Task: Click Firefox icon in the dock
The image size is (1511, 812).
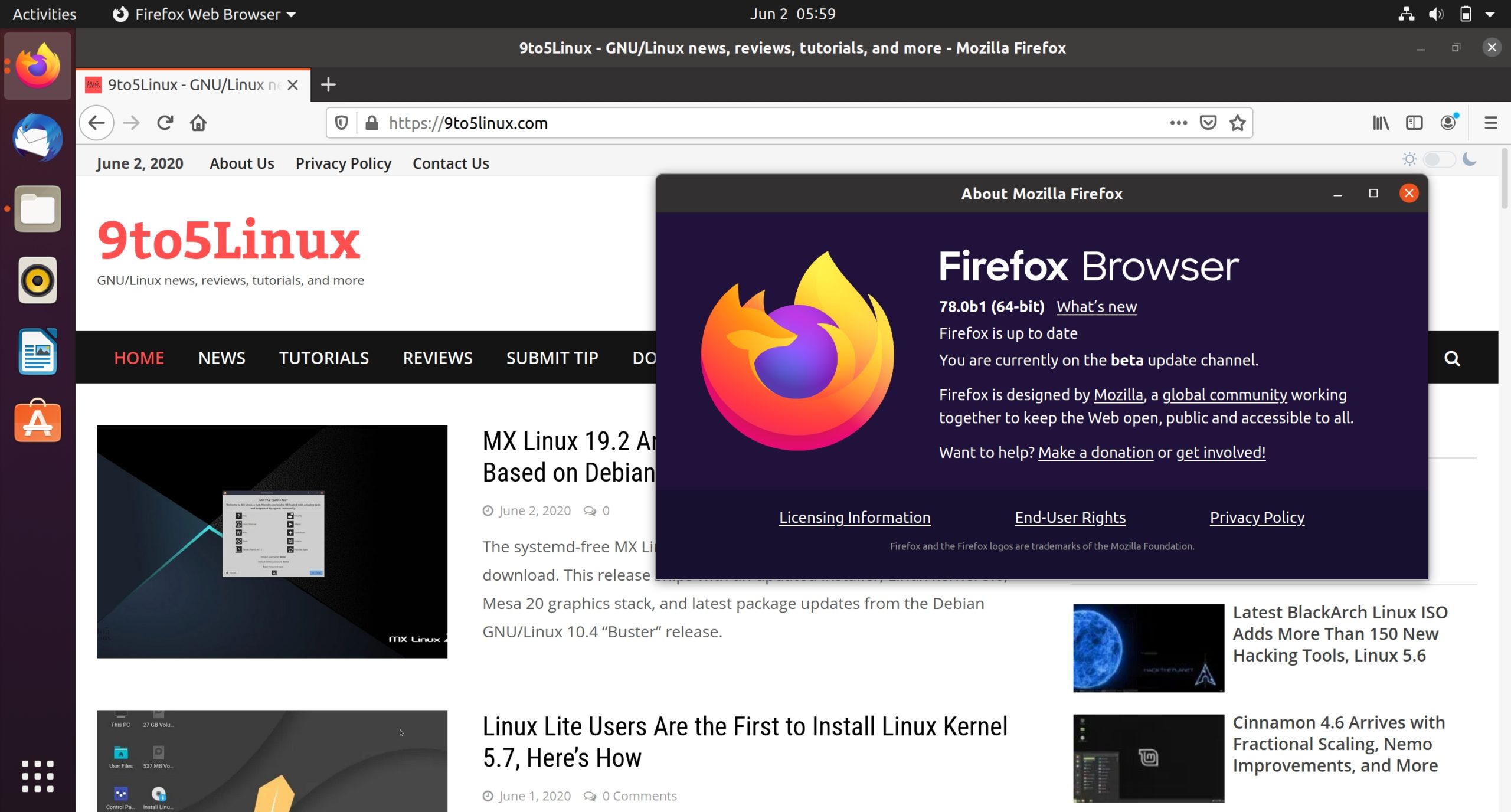Action: point(38,66)
